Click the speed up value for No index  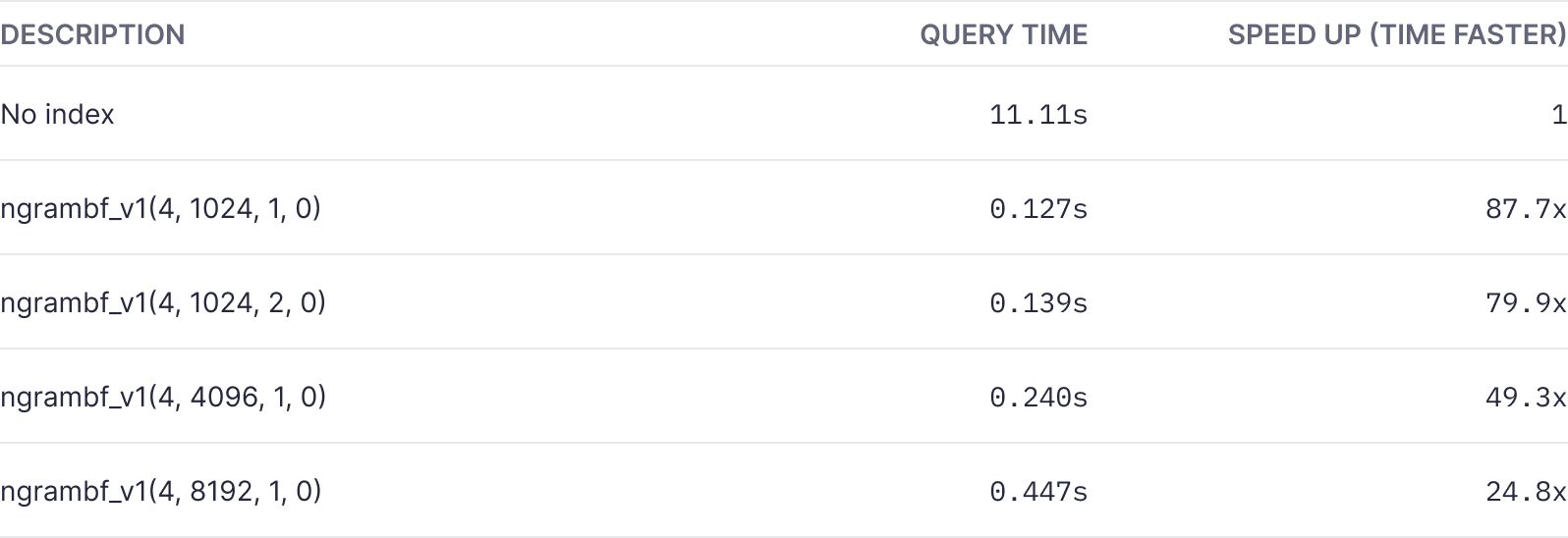pos(1558,115)
